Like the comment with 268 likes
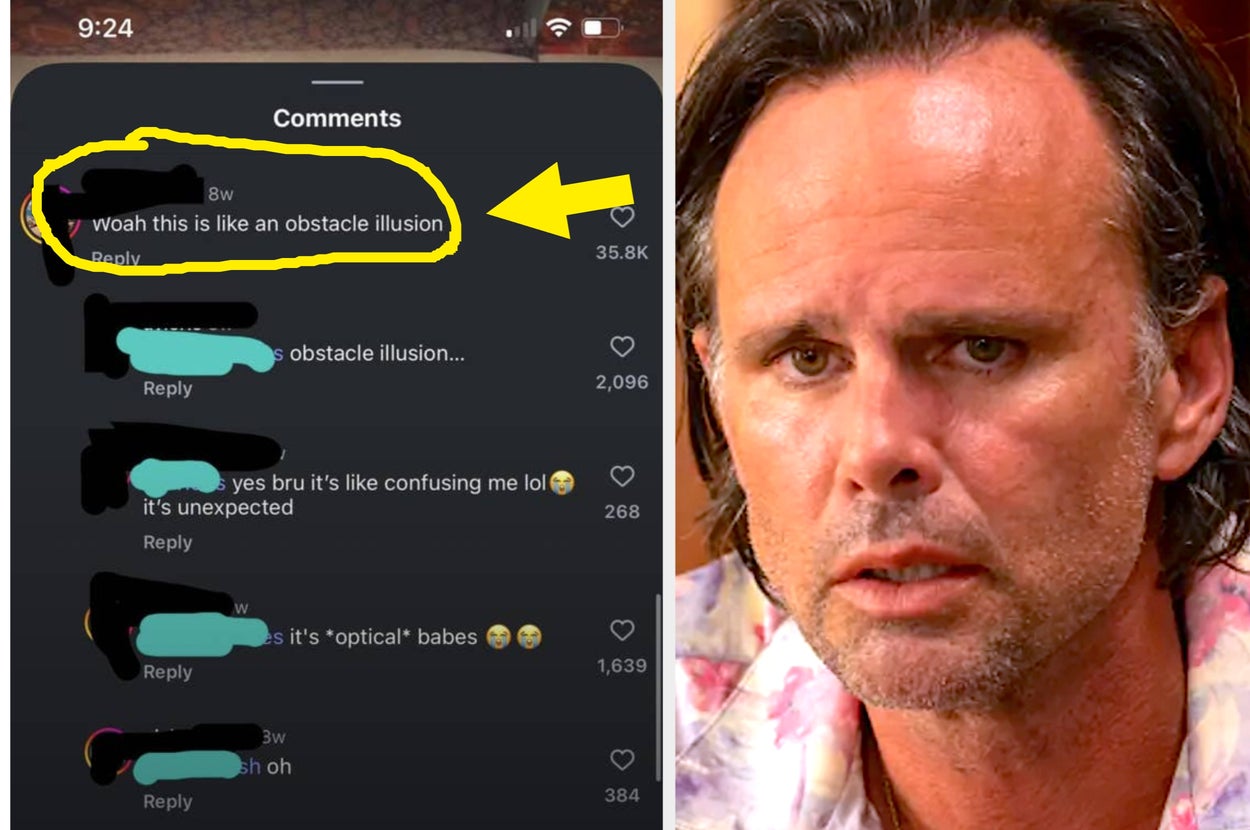The width and height of the screenshot is (1250, 830). click(622, 477)
